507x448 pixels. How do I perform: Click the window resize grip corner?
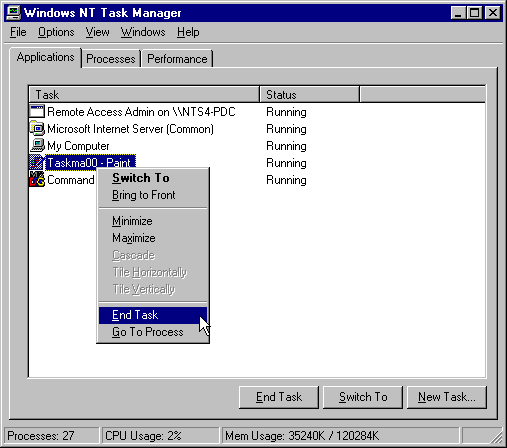tap(497, 437)
